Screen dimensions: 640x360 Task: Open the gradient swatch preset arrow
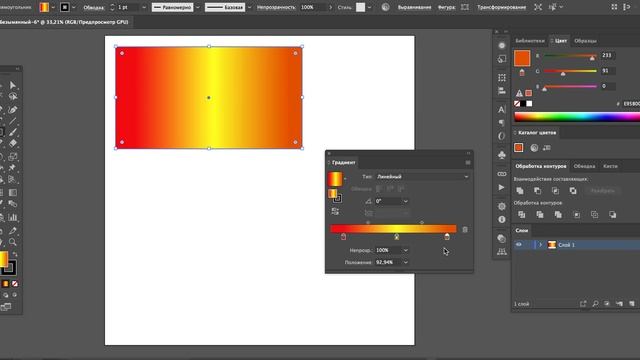coord(345,179)
